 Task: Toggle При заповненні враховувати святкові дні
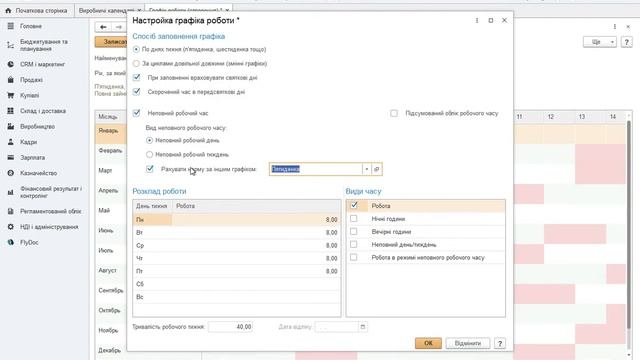(137, 78)
